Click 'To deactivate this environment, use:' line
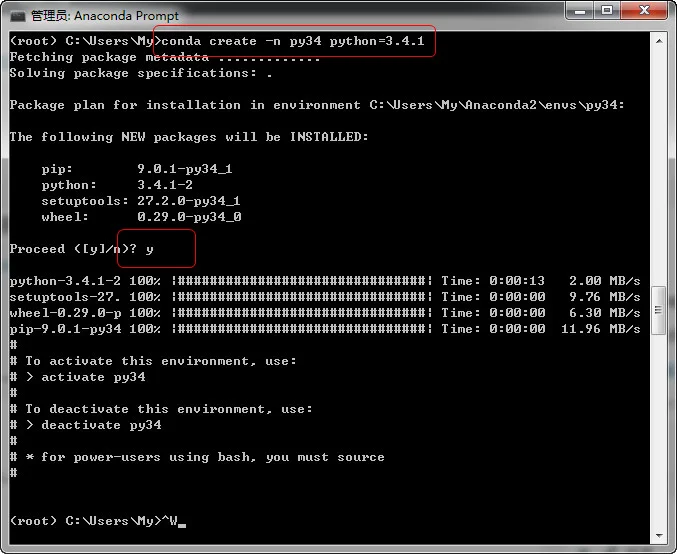The height and width of the screenshot is (554, 677). click(161, 409)
